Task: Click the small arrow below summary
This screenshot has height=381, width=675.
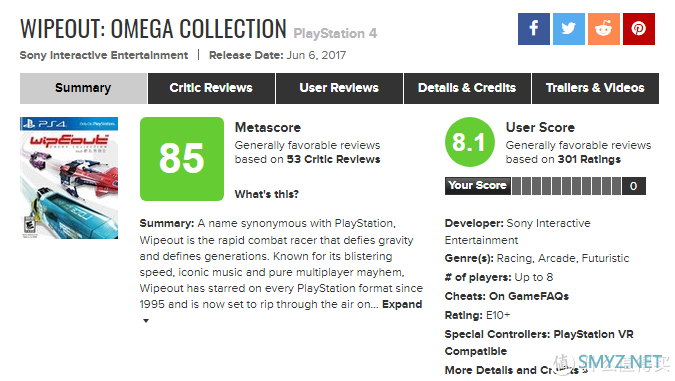Action: [x=146, y=321]
